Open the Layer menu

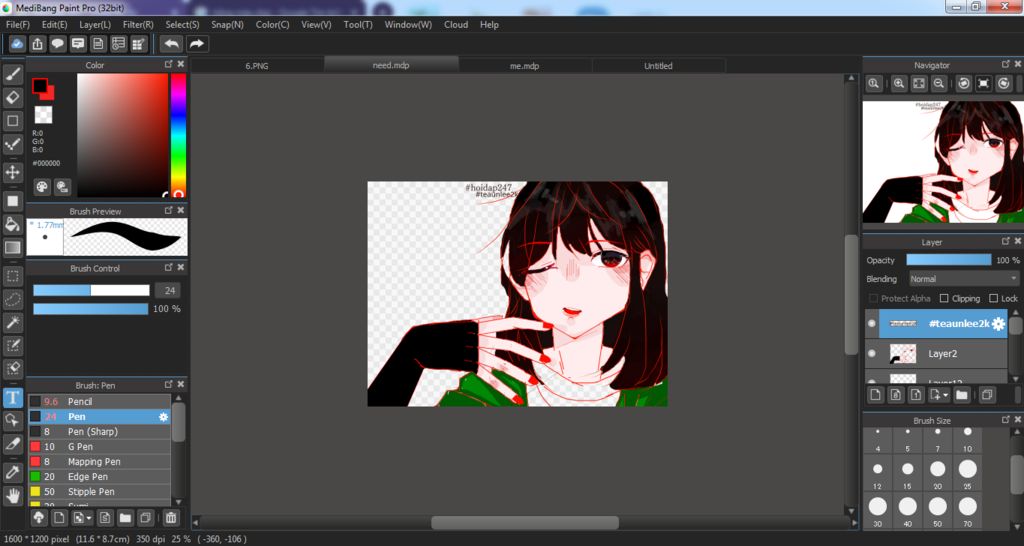pyautogui.click(x=95, y=24)
